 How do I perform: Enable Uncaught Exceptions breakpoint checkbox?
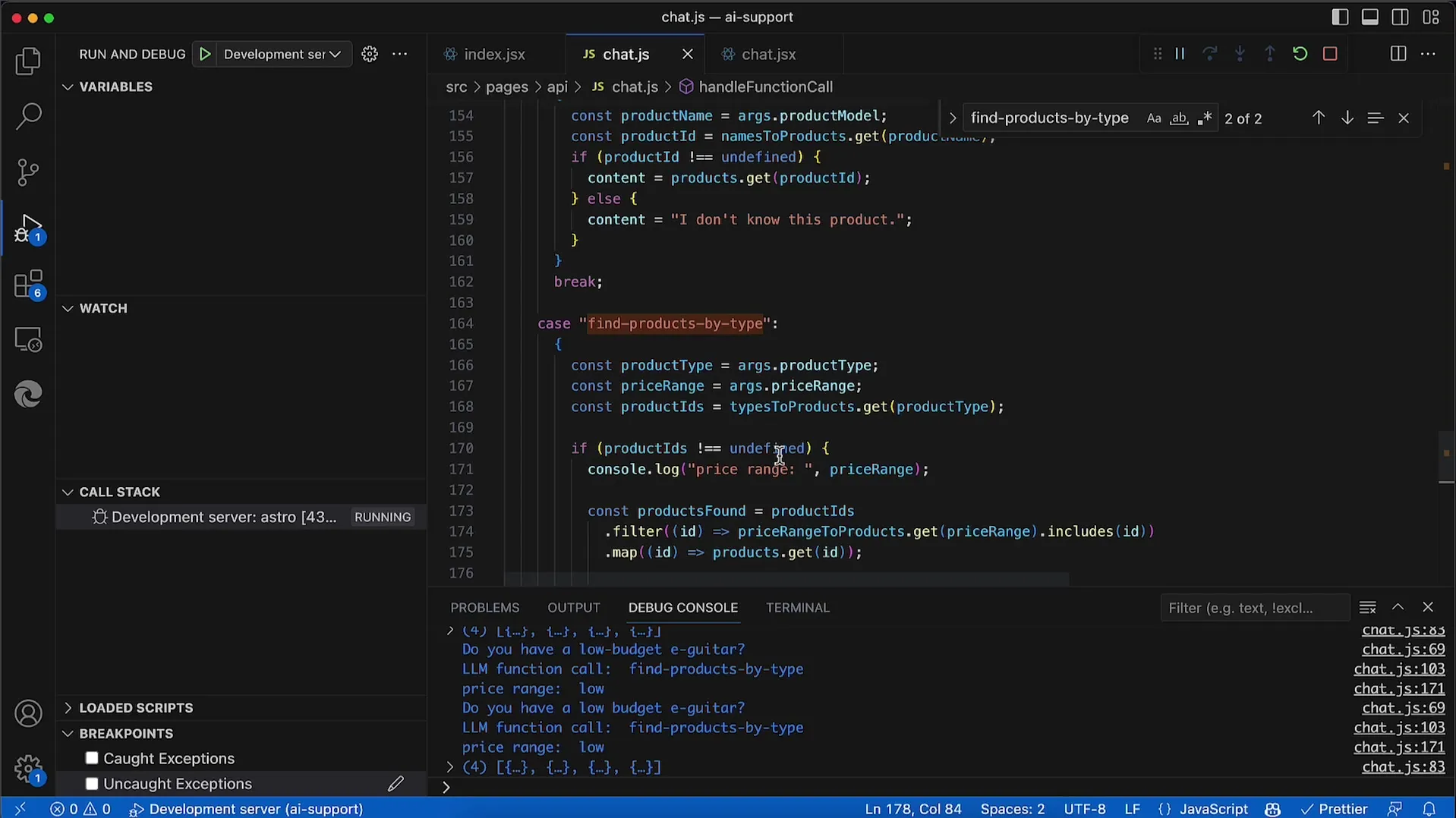click(92, 783)
